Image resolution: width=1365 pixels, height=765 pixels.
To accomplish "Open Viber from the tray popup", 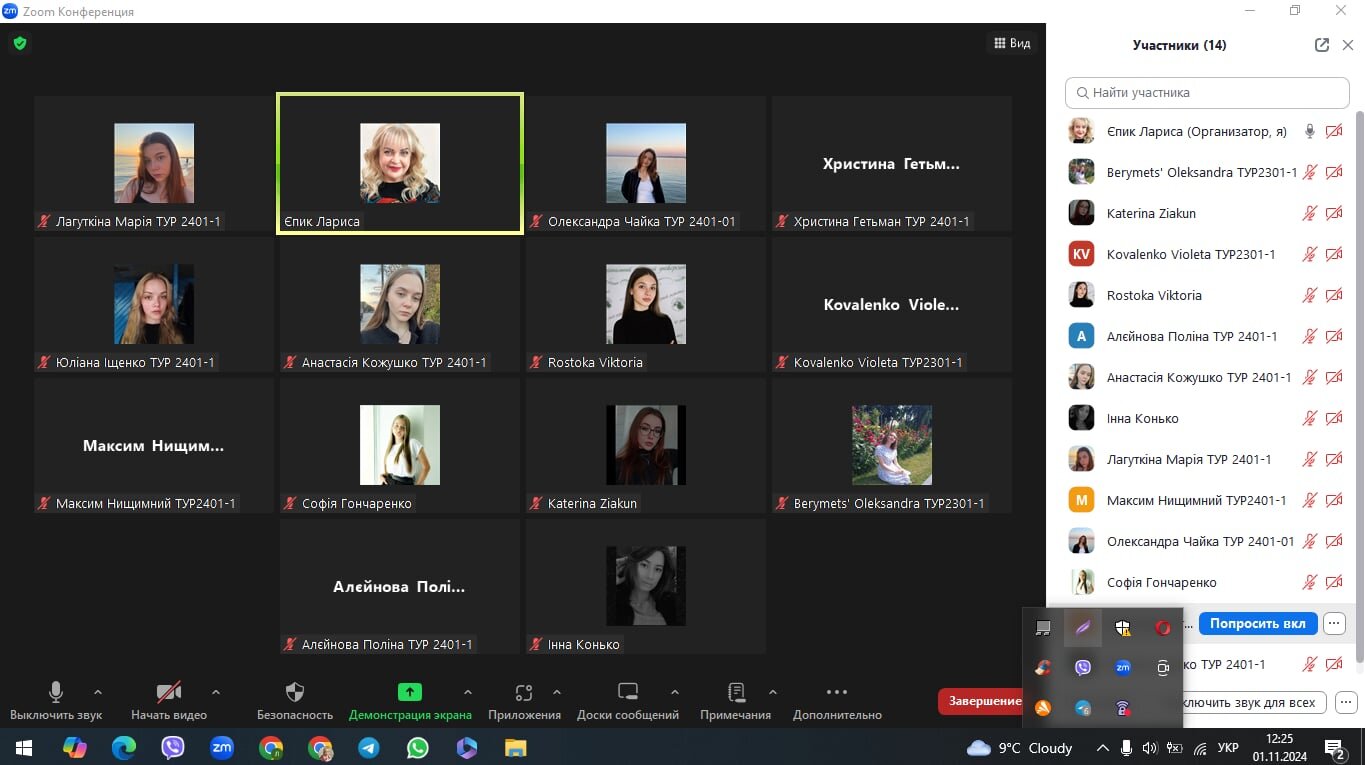I will tap(1082, 668).
